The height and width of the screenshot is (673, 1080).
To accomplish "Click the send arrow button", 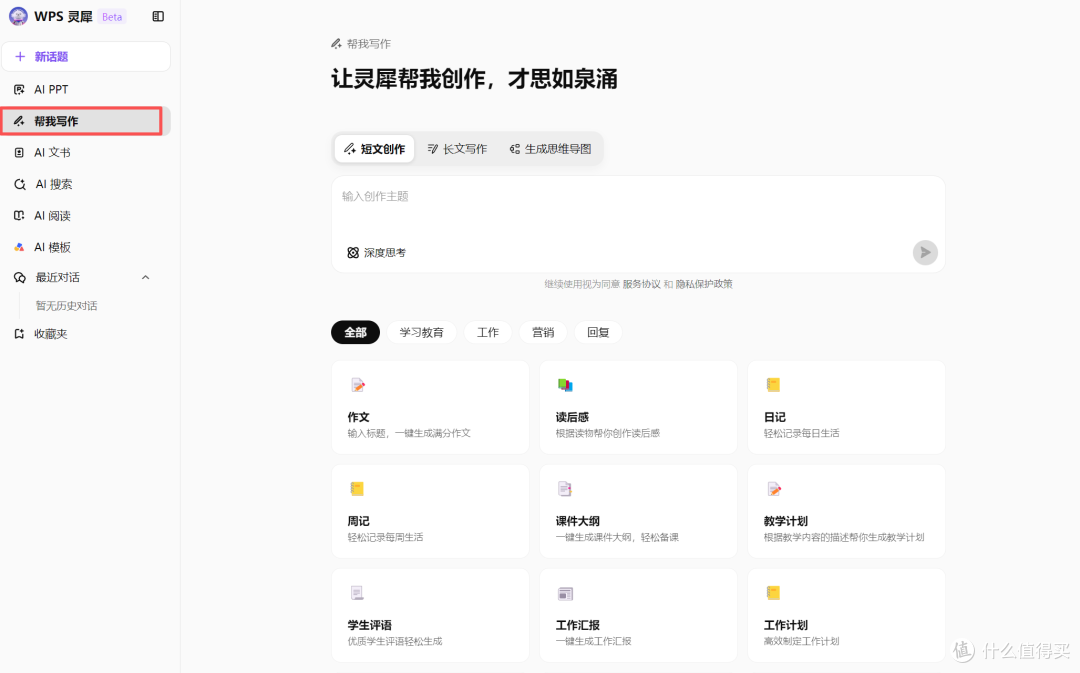I will (x=925, y=252).
